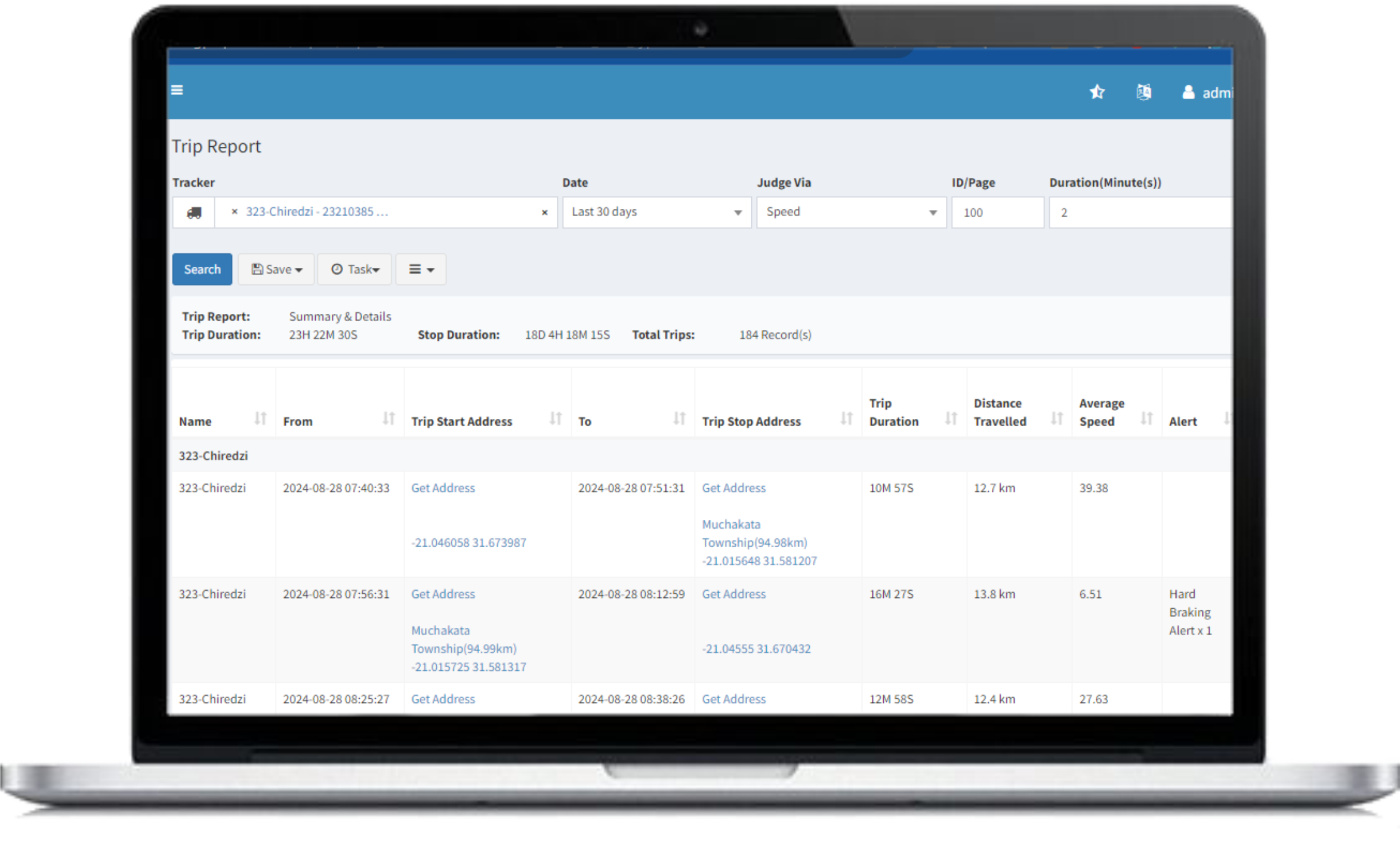Sort table by Name column
The image size is (1400, 848).
tap(260, 418)
